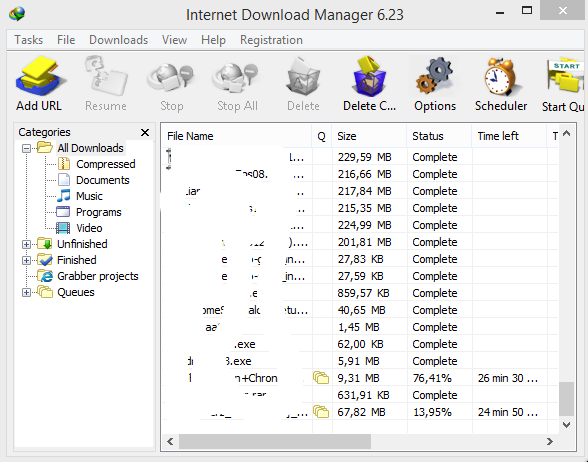The width and height of the screenshot is (588, 462).
Task: Sort by the Time left column header
Action: click(x=509, y=136)
